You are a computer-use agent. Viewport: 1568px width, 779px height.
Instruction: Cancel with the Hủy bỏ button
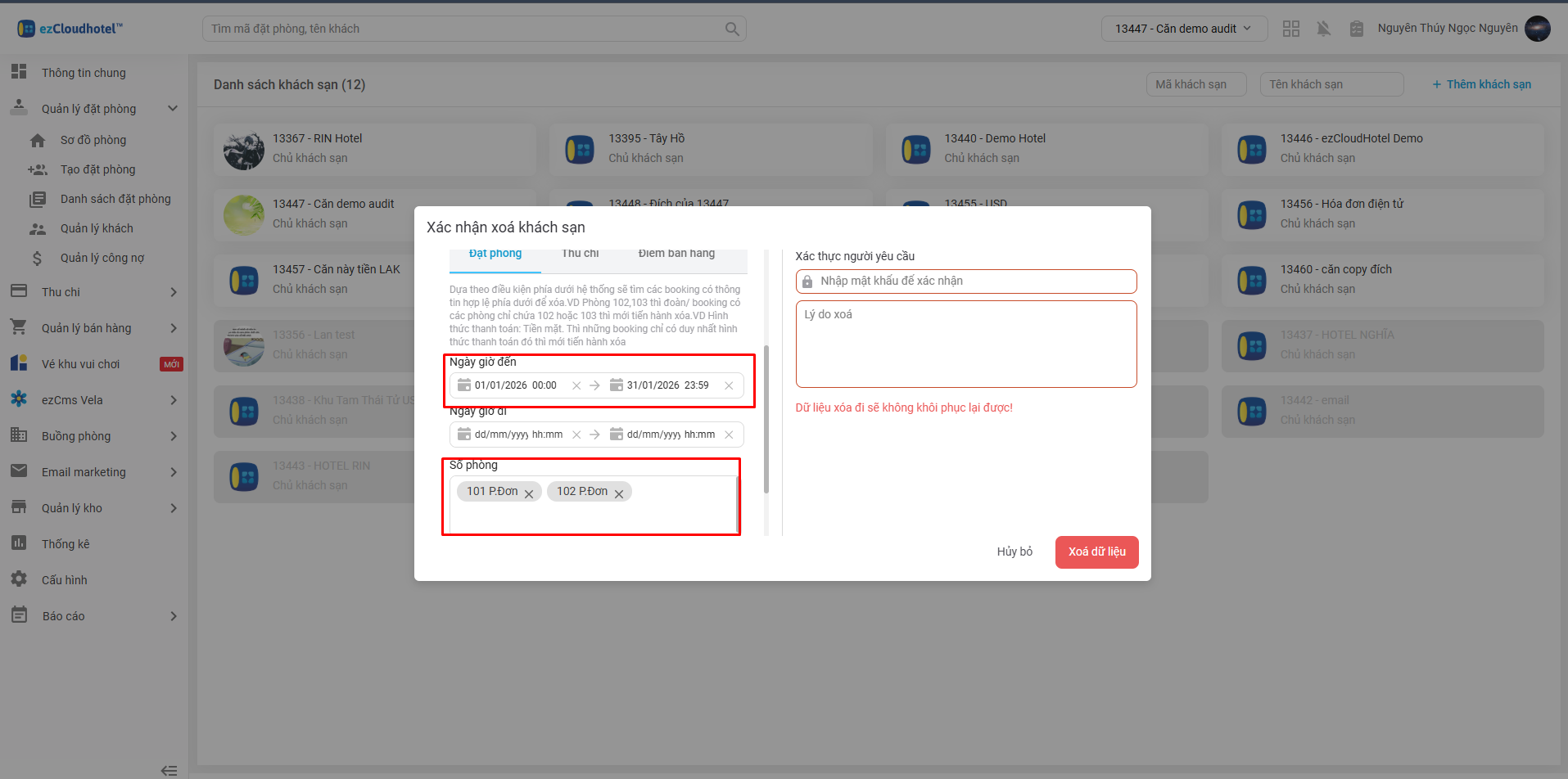(1014, 552)
